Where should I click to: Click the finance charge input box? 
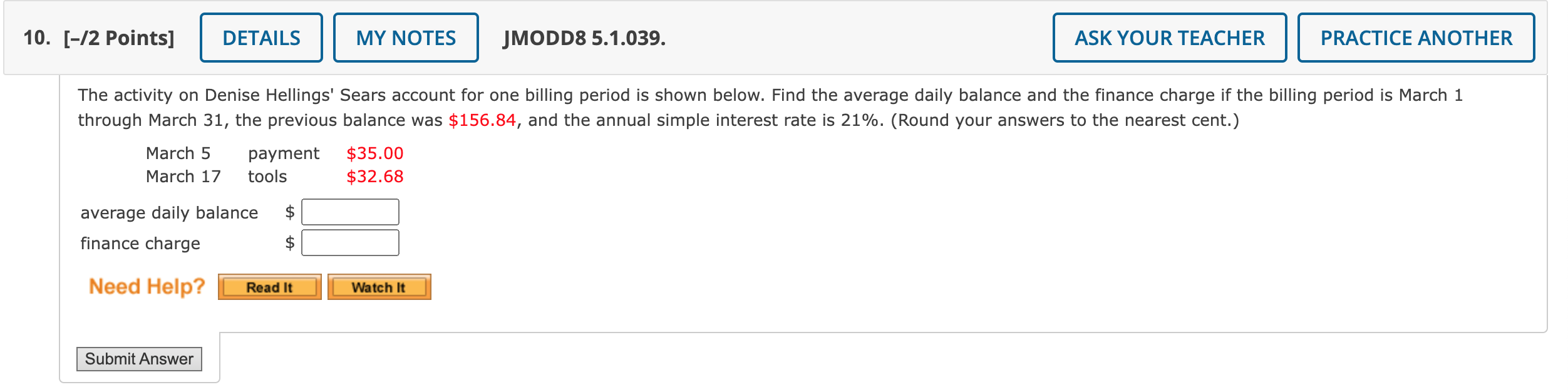coord(349,242)
